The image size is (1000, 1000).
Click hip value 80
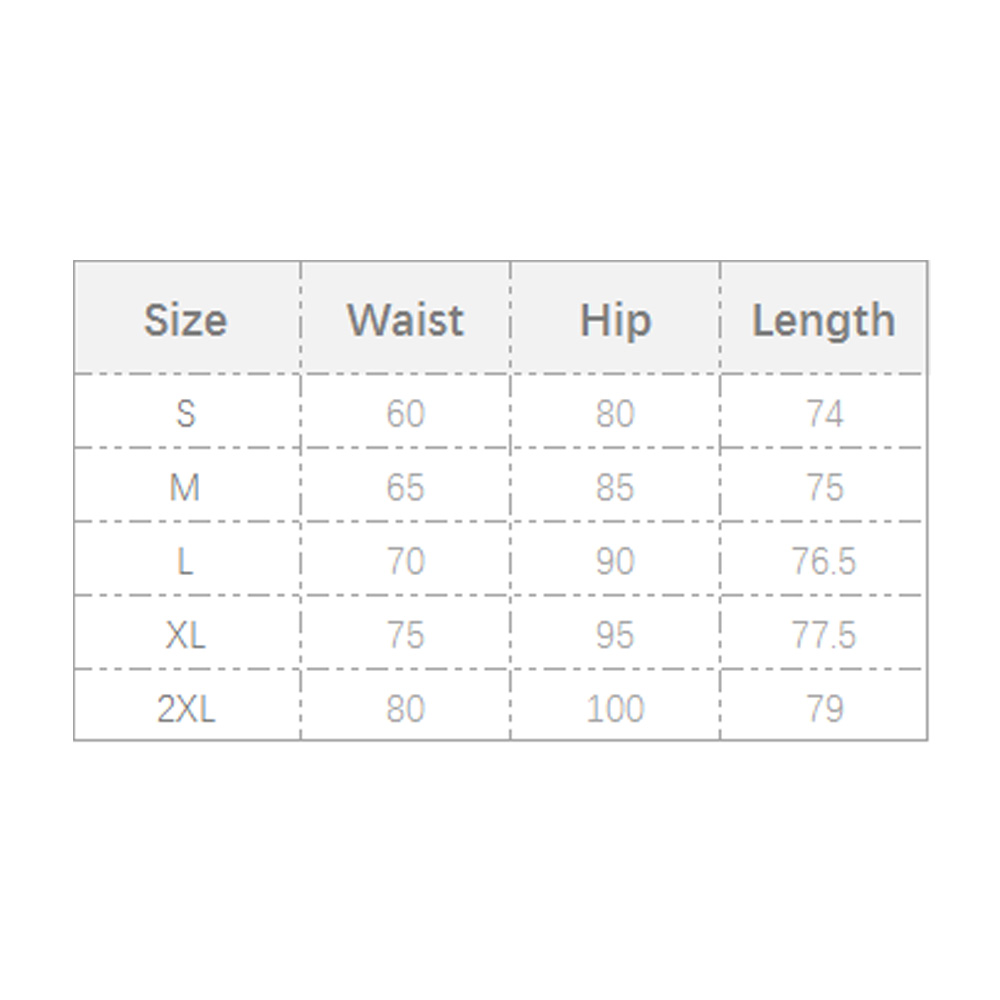[615, 413]
